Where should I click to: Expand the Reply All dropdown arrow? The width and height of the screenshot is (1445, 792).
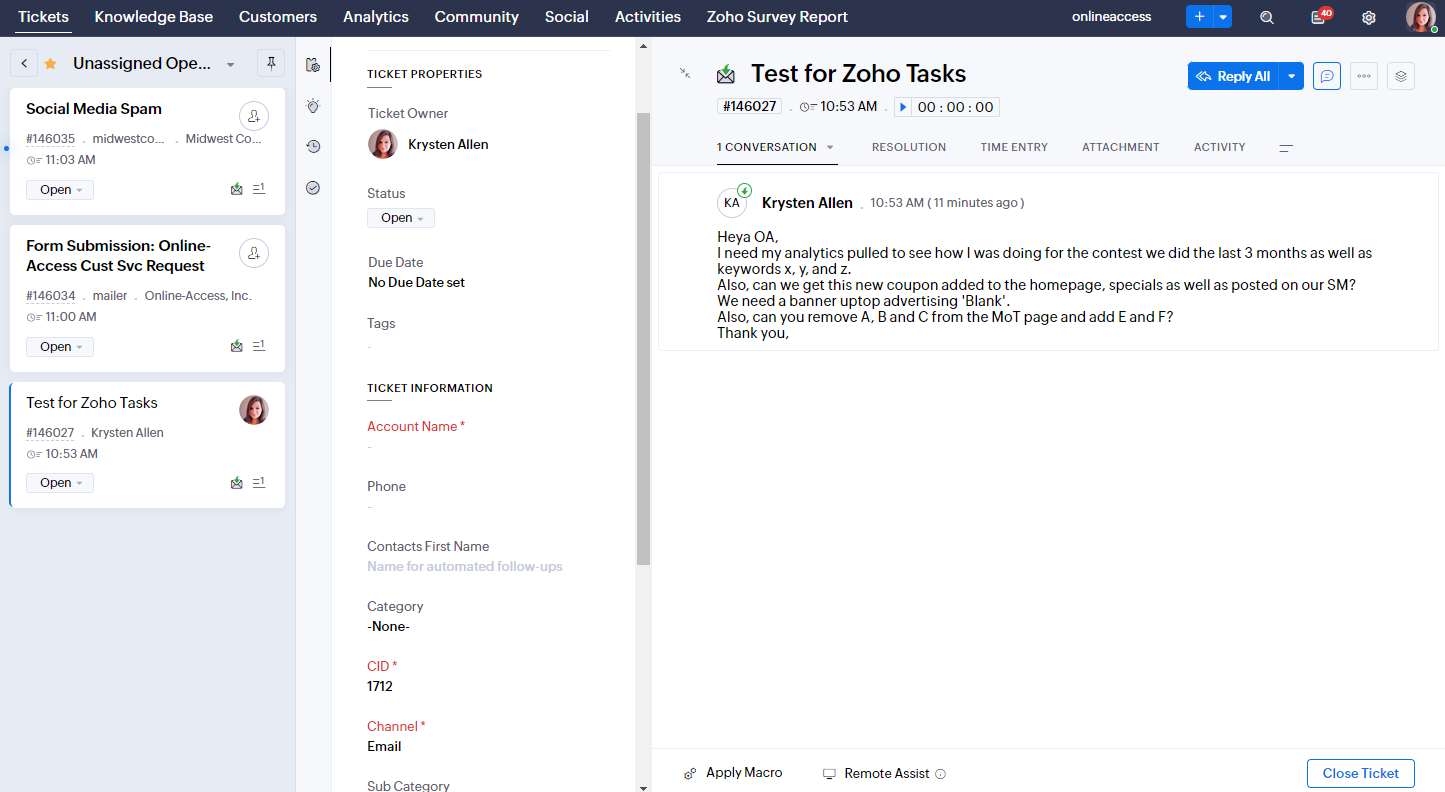pos(1291,76)
